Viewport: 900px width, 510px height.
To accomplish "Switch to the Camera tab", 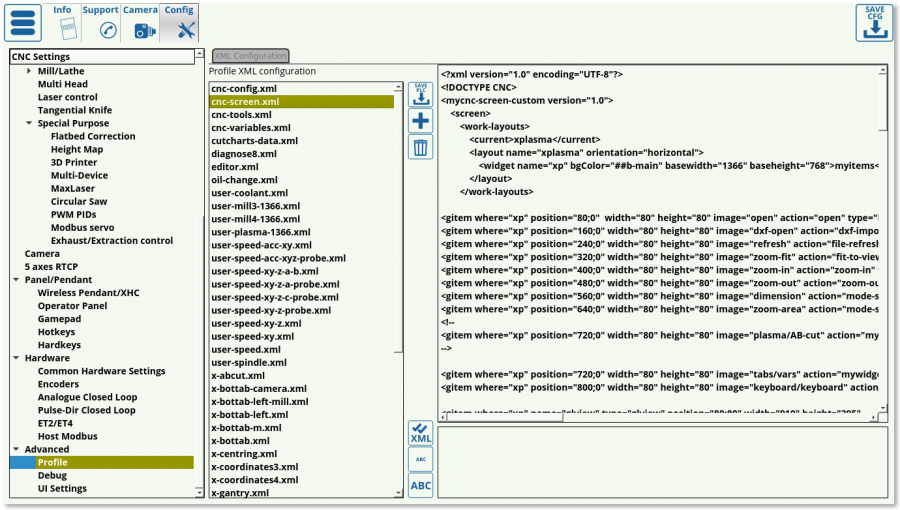I will point(140,22).
